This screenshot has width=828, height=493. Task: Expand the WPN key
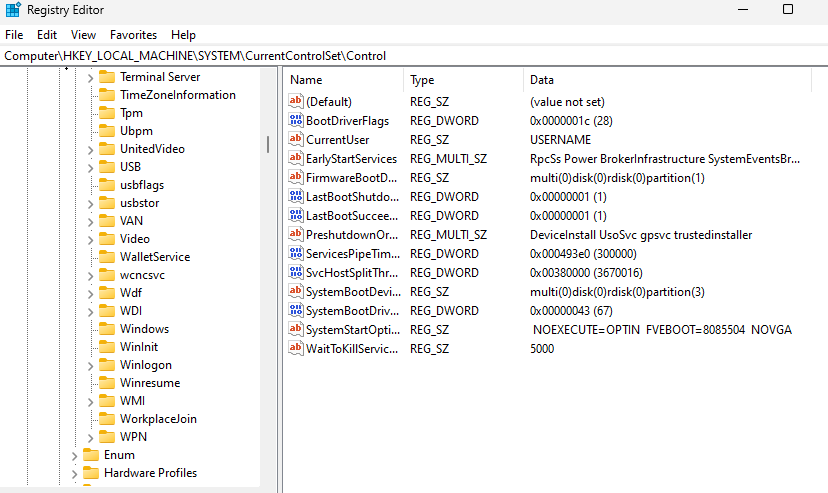tap(90, 438)
